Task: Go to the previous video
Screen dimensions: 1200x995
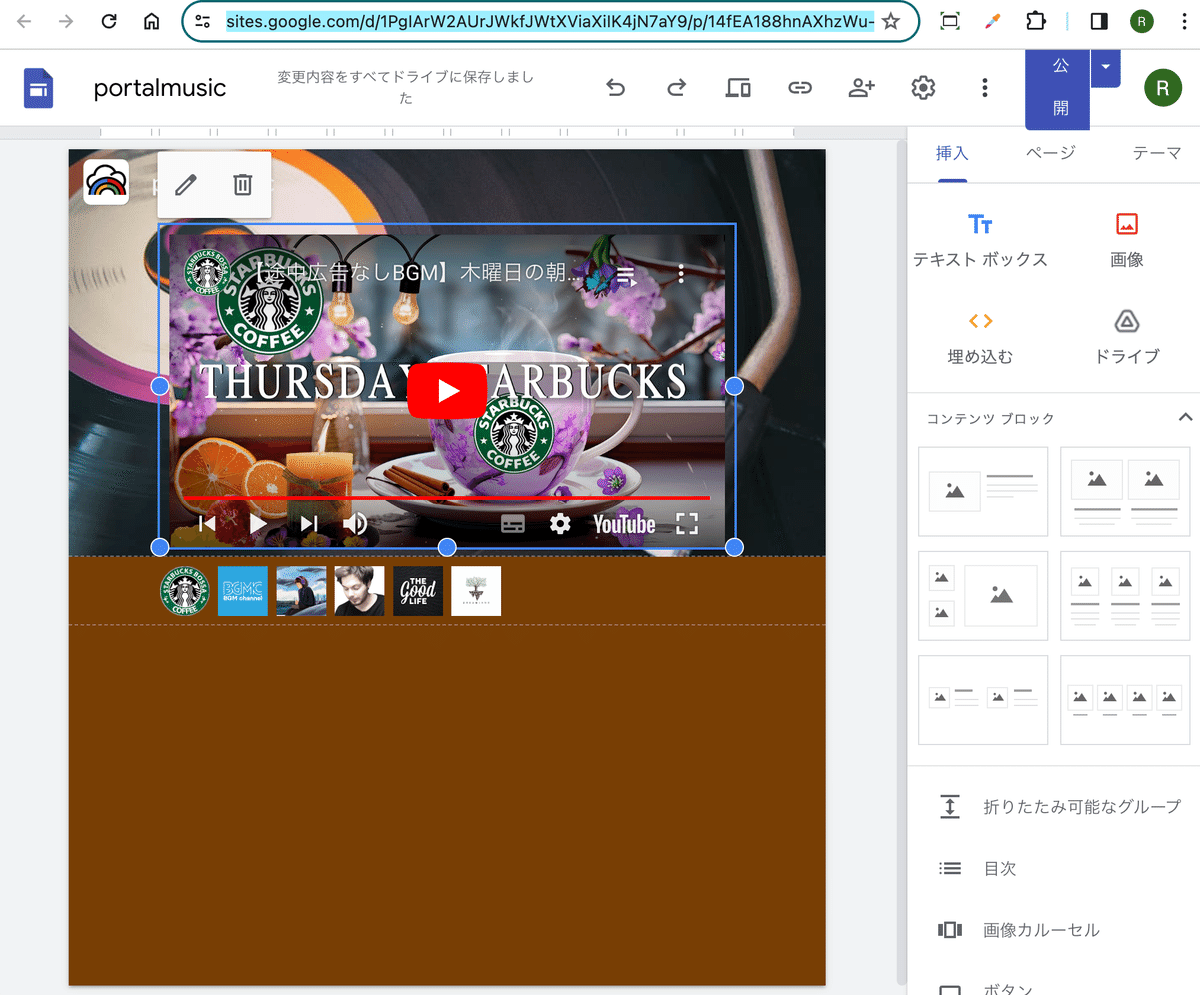Action: click(207, 524)
